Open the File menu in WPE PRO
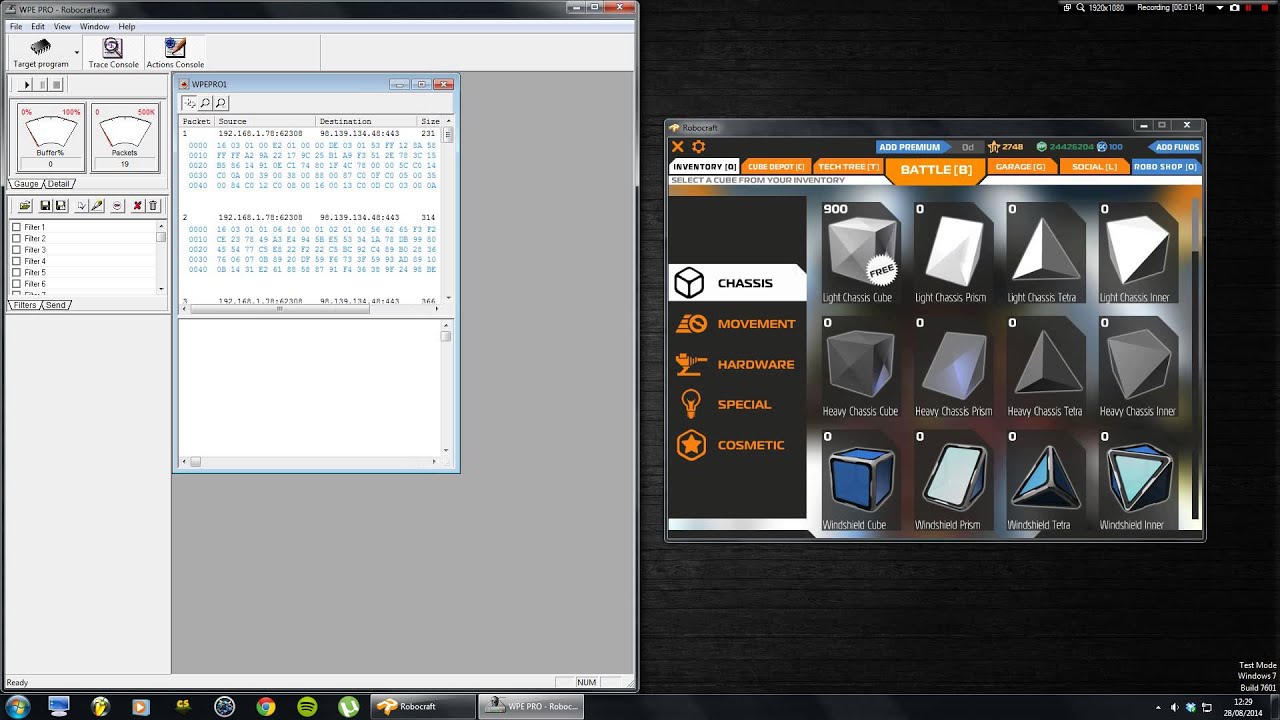This screenshot has height=720, width=1280. (x=16, y=26)
